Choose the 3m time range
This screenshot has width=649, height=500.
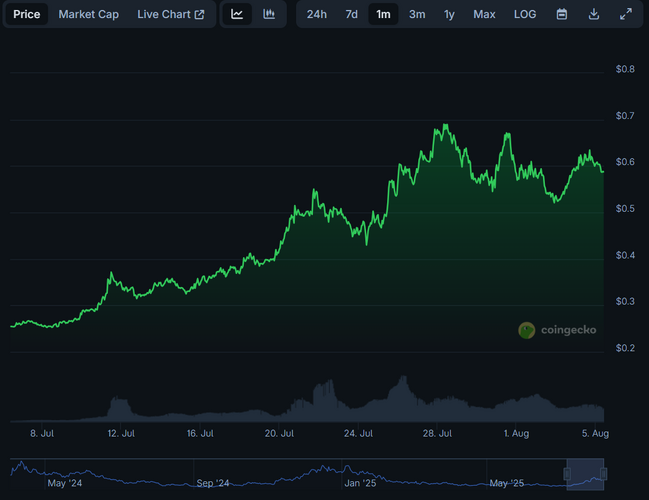click(417, 14)
